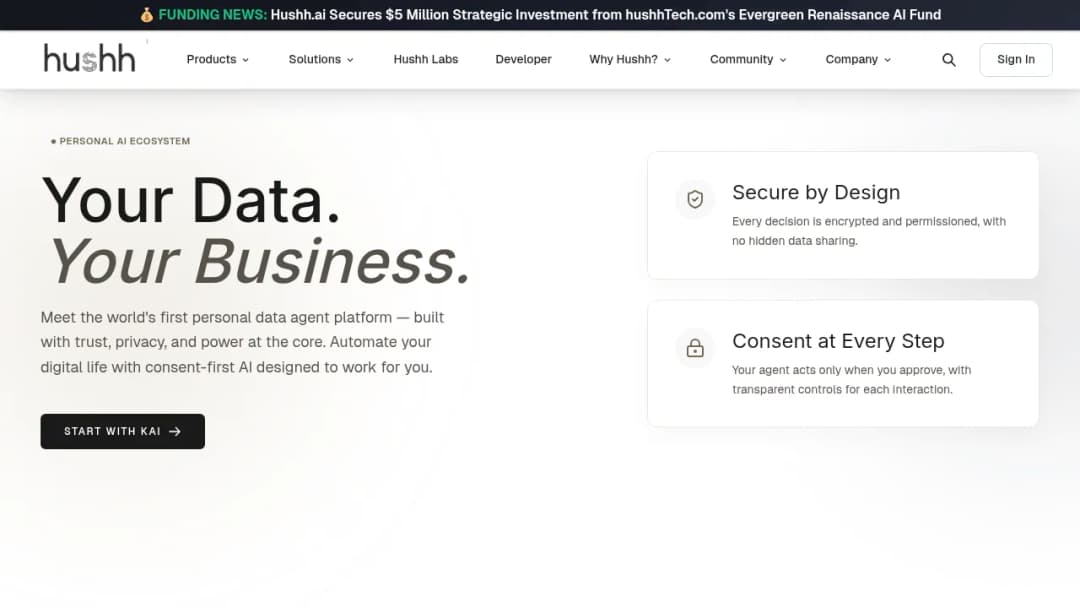The height and width of the screenshot is (608, 1080).
Task: Click 'Every decision is encrypted' description
Action: pos(869,231)
